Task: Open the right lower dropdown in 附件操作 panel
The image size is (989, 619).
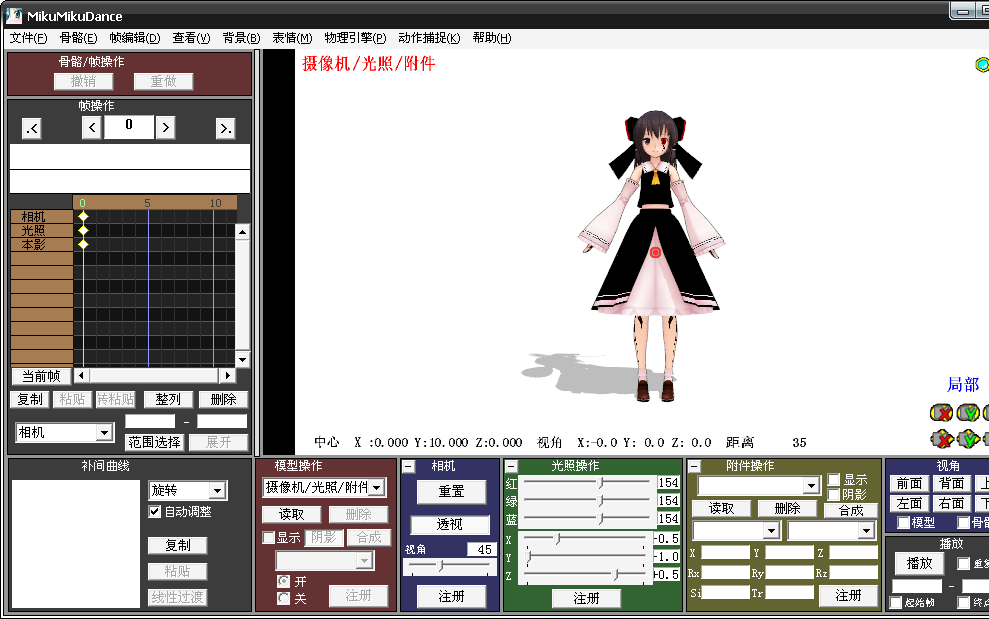Action: click(x=866, y=531)
